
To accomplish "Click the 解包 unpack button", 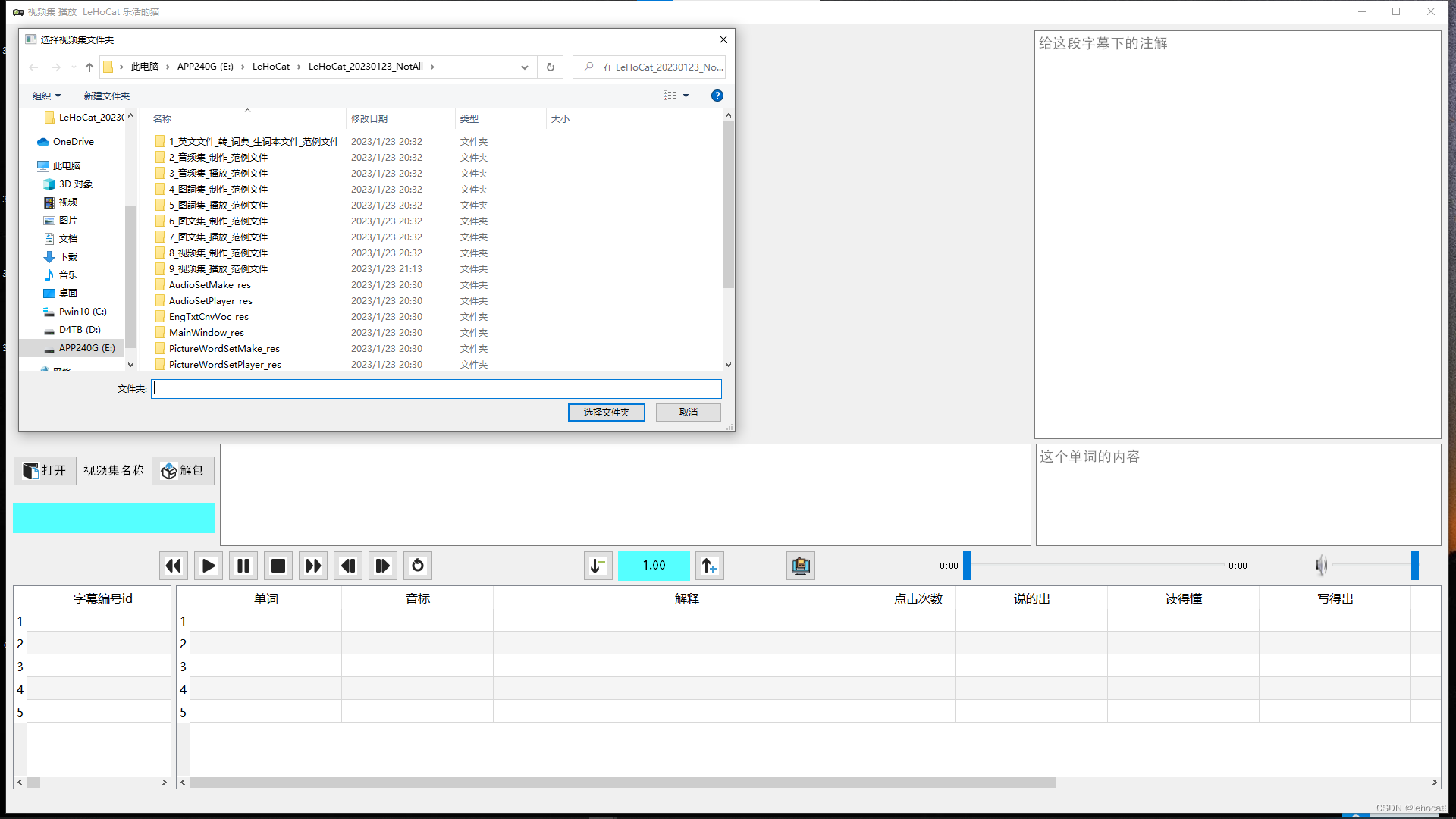I will tap(183, 471).
